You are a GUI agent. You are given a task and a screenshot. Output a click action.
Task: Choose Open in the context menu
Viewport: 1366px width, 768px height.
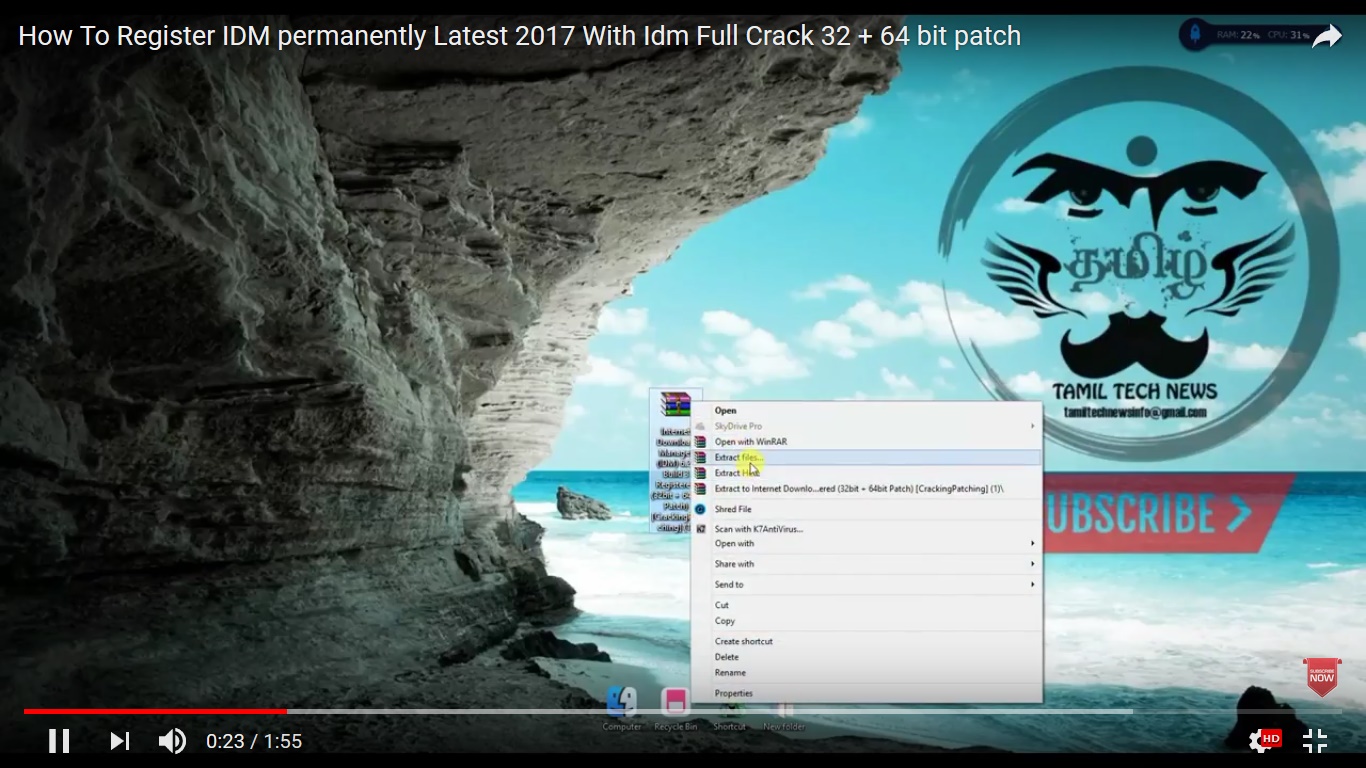pos(867,410)
